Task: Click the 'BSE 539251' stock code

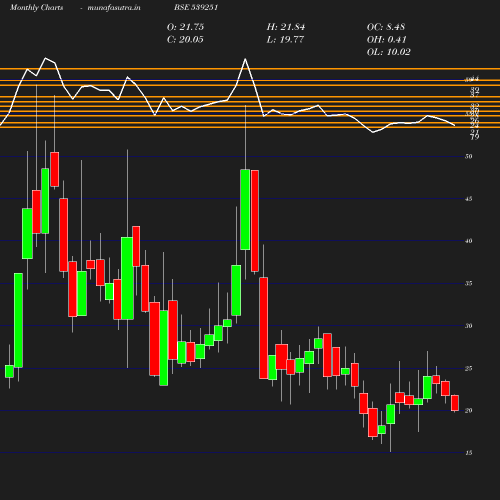Action: (196, 7)
